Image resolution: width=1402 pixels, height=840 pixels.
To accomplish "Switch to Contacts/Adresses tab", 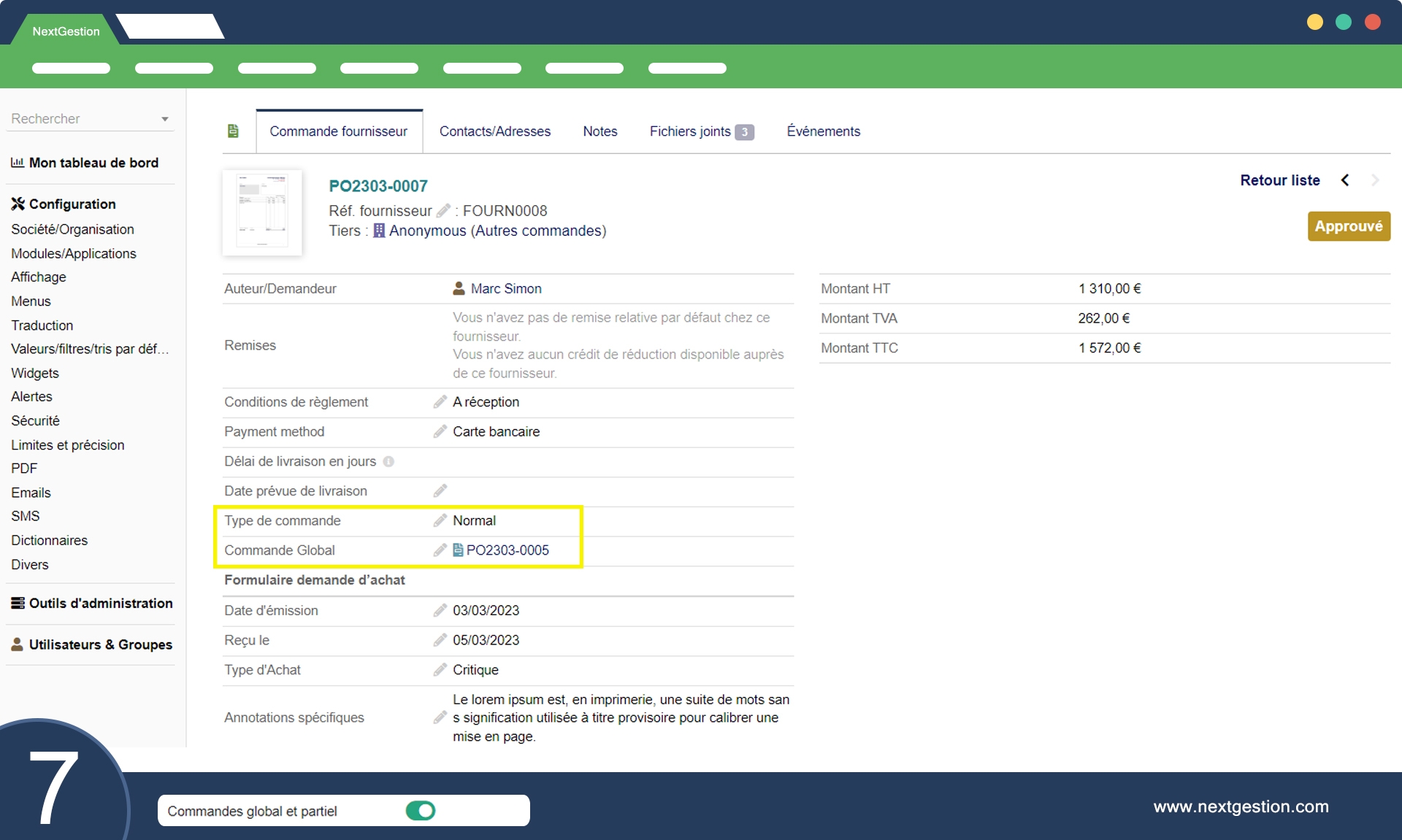I will click(x=494, y=131).
